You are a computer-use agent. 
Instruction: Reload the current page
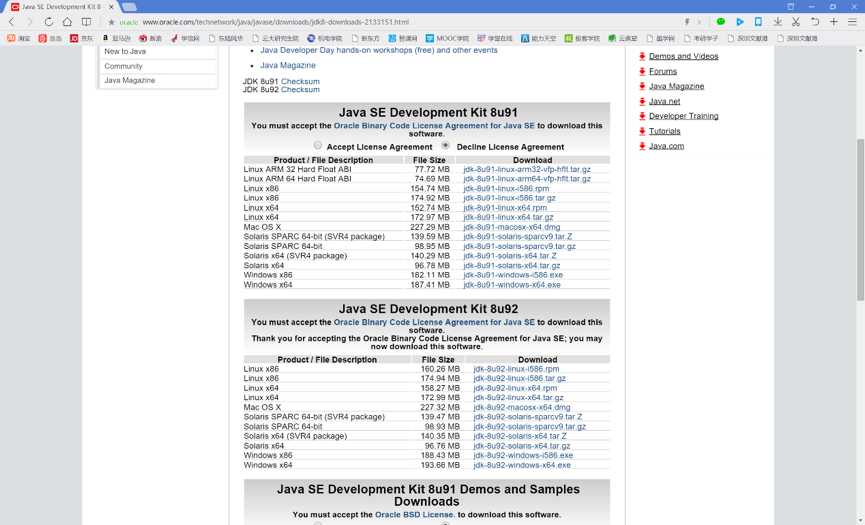pos(49,22)
